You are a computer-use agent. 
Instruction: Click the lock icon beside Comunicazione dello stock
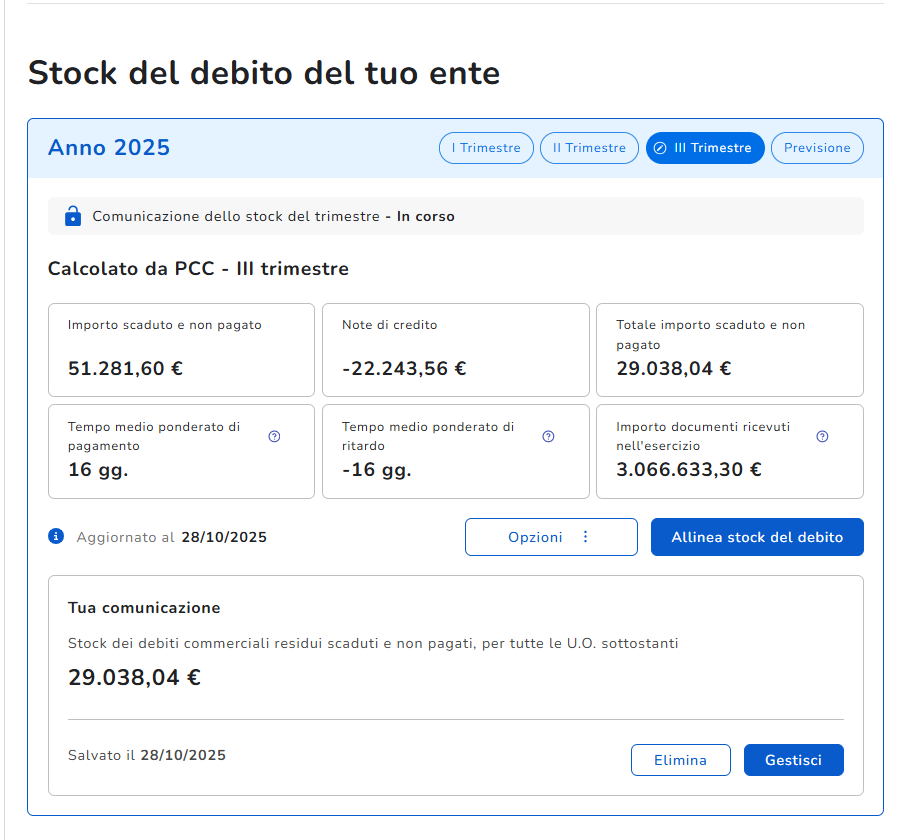[x=72, y=216]
